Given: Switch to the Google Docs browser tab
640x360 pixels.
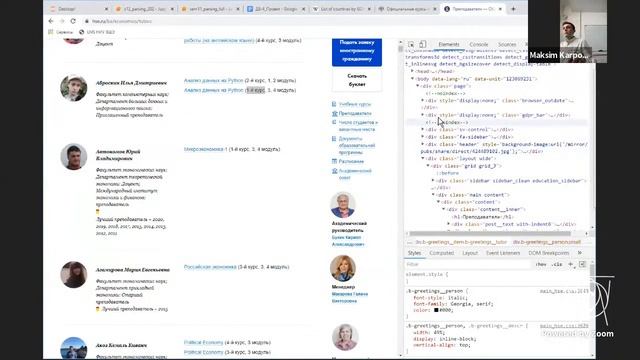Looking at the screenshot, I should coord(276,9).
